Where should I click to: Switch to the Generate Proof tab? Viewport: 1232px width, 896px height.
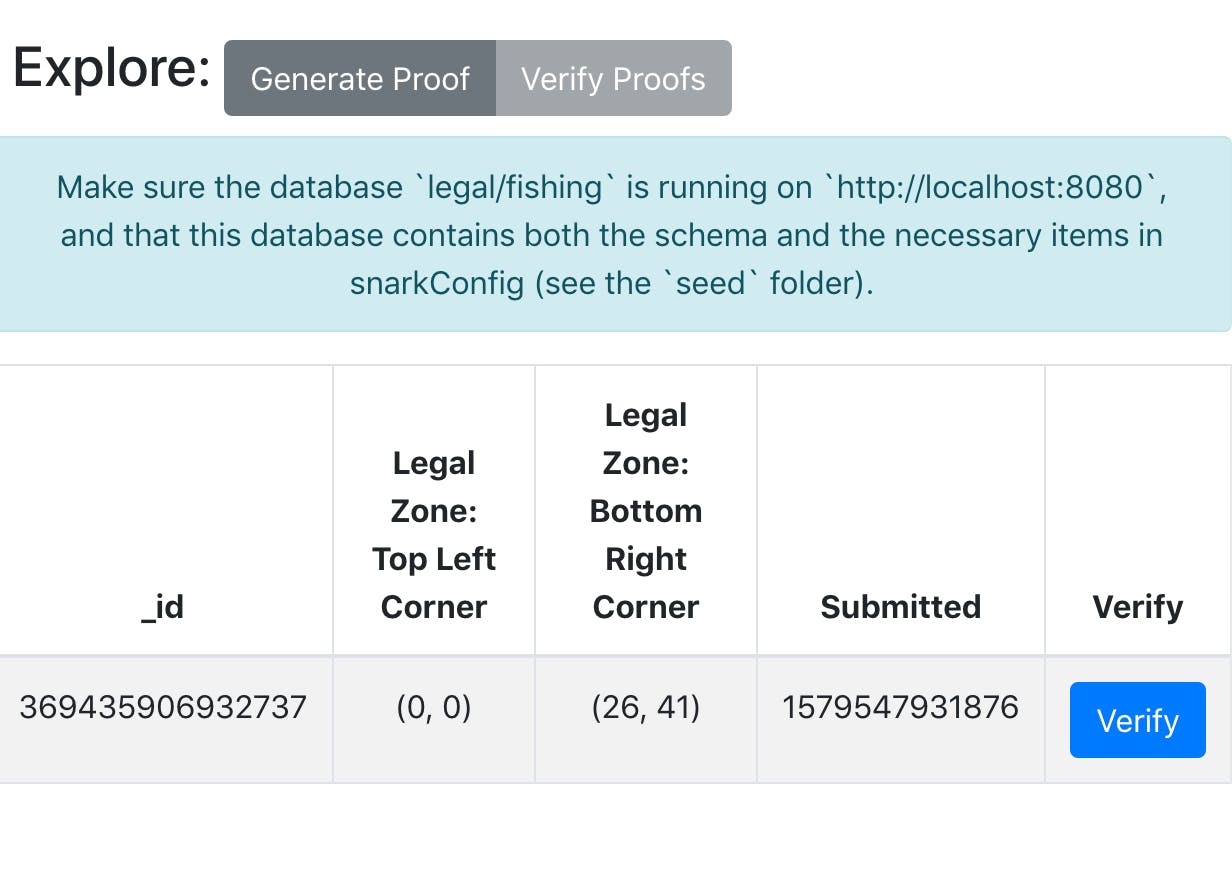point(360,79)
